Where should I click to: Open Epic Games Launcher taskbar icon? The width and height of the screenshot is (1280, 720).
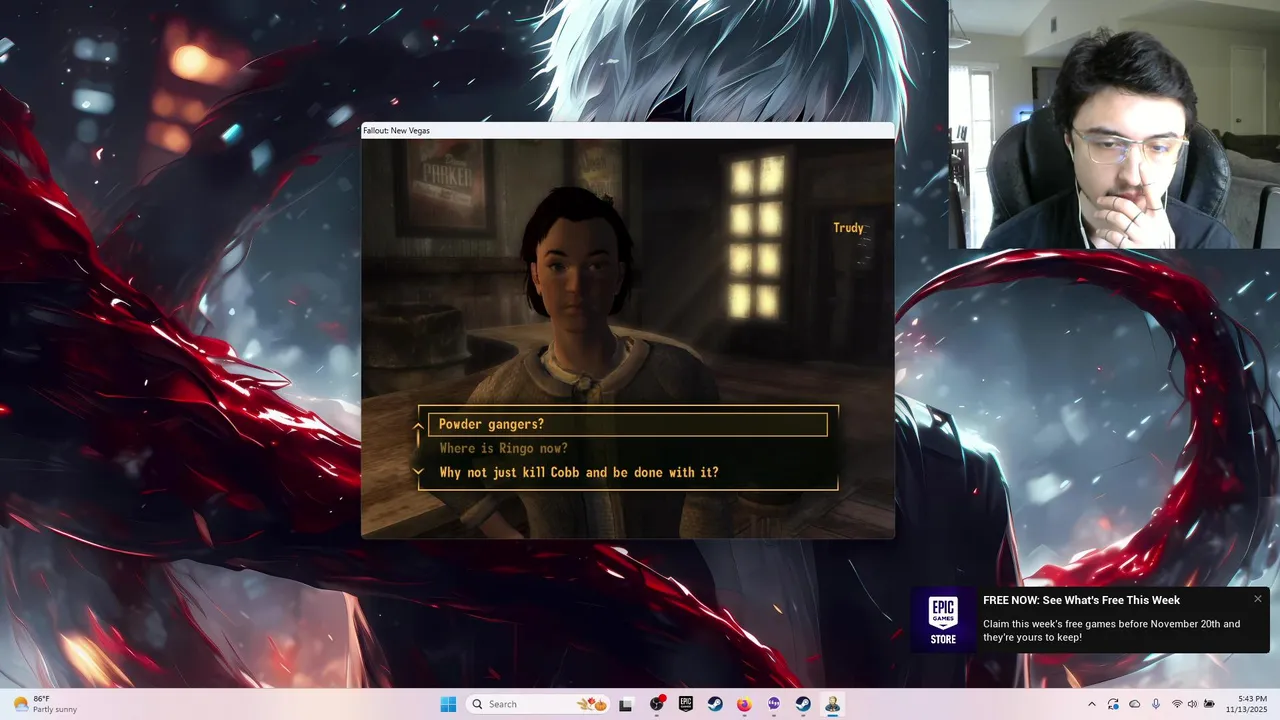point(686,704)
